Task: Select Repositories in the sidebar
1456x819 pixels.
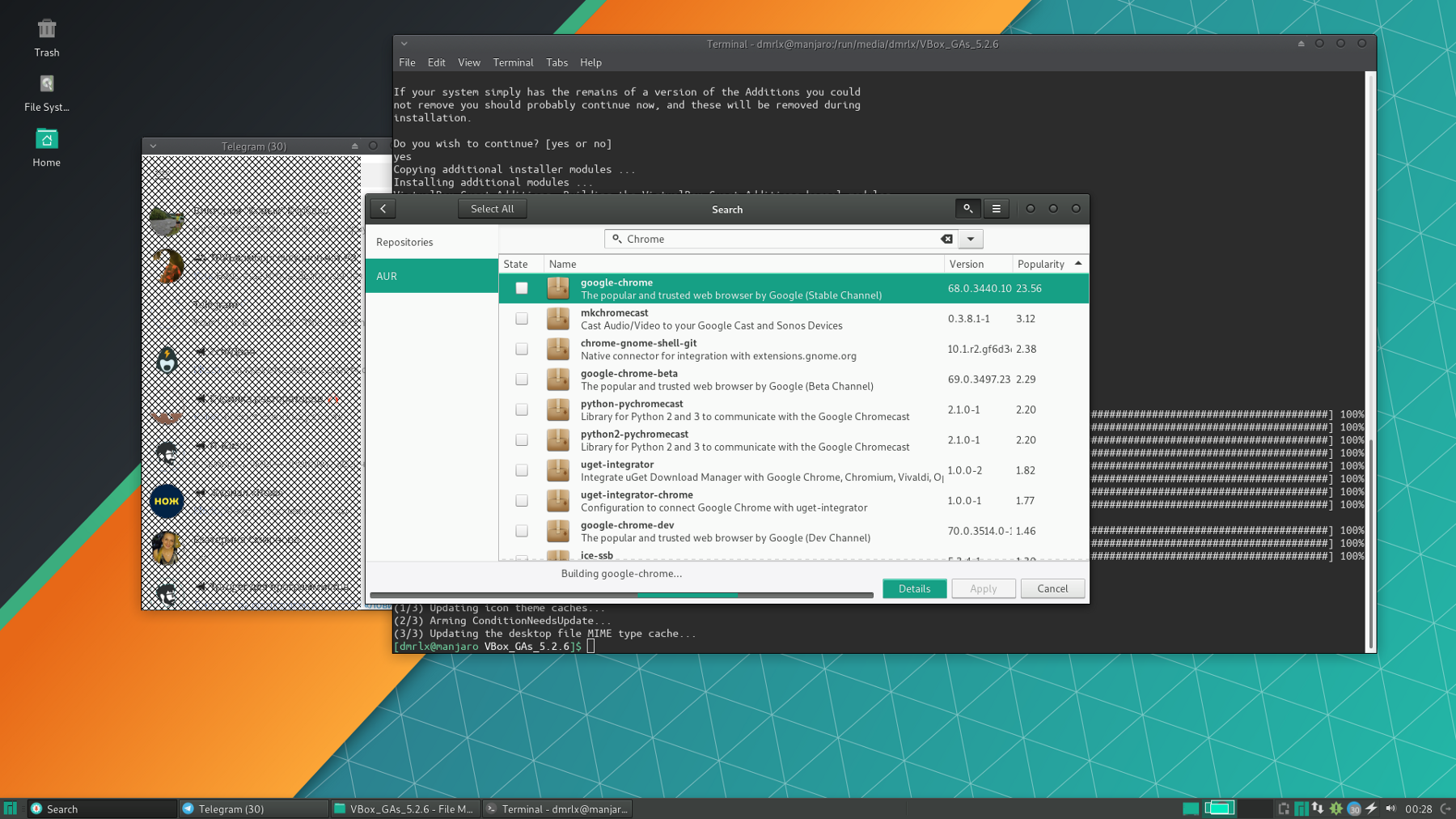Action: click(432, 242)
